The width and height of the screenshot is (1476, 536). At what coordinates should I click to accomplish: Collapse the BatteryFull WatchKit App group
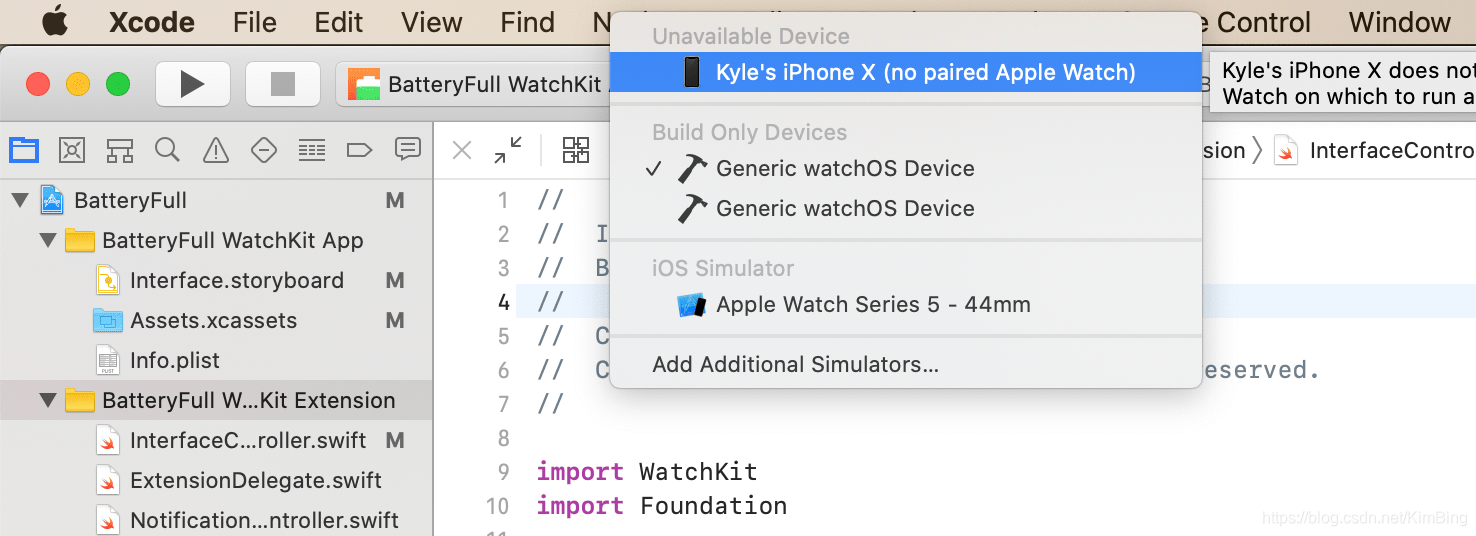tap(47, 241)
